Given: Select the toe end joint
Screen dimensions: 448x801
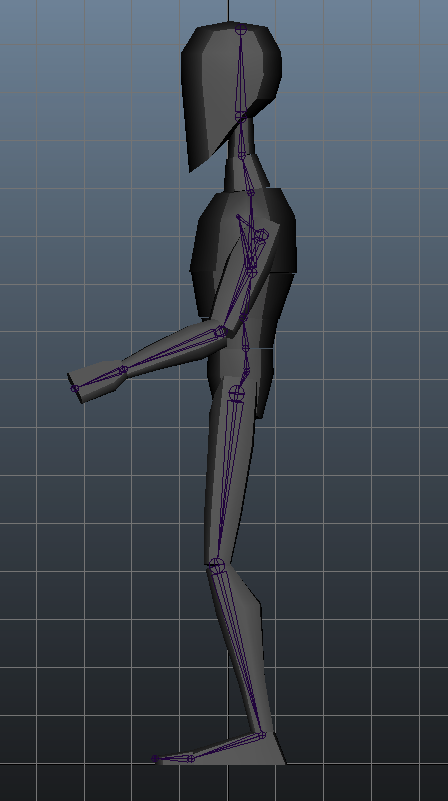Looking at the screenshot, I should 155,759.
